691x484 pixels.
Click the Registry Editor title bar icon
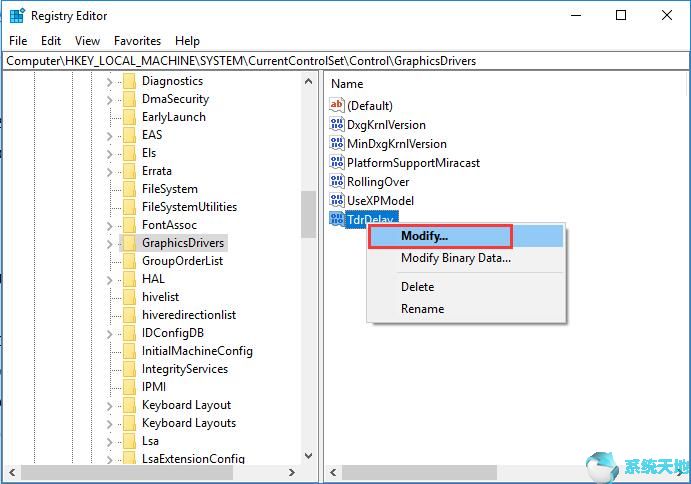tap(17, 16)
